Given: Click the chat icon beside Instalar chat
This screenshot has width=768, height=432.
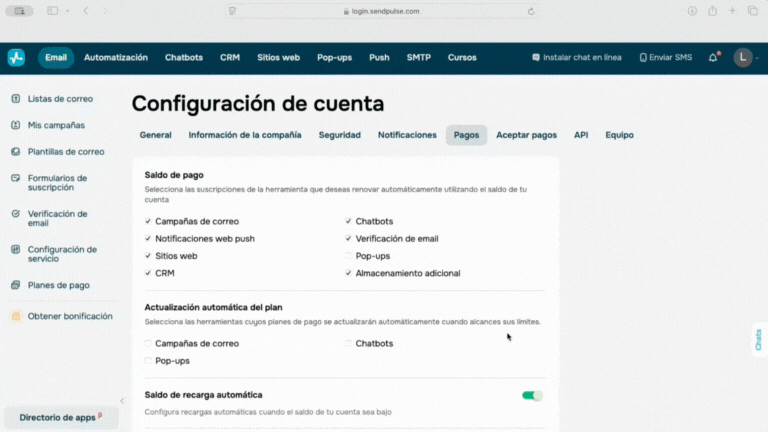Looking at the screenshot, I should coord(536,58).
